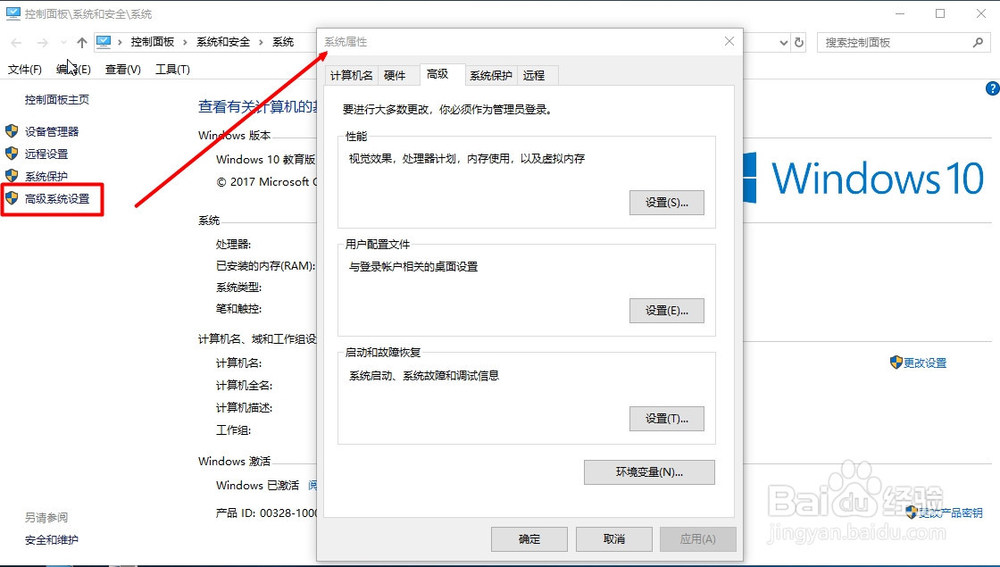The width and height of the screenshot is (1000, 567).
Task: Switch to the System Protection tab
Action: tap(491, 75)
